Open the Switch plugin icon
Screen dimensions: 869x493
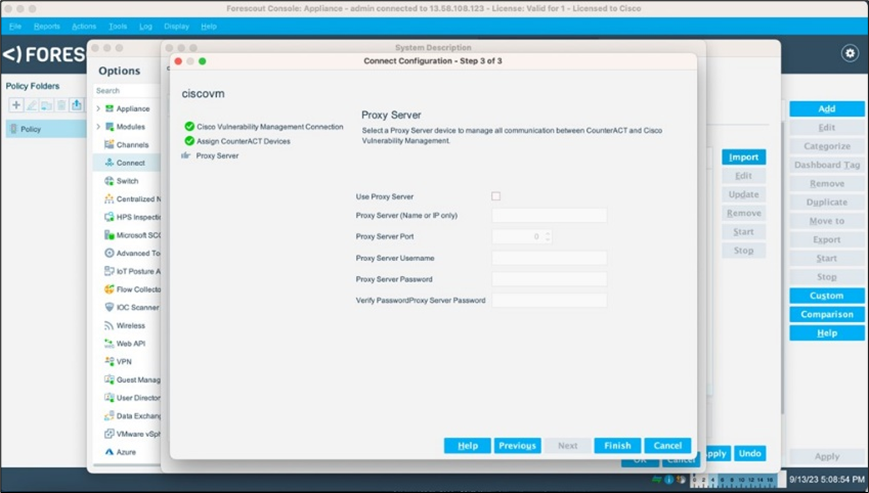(109, 181)
